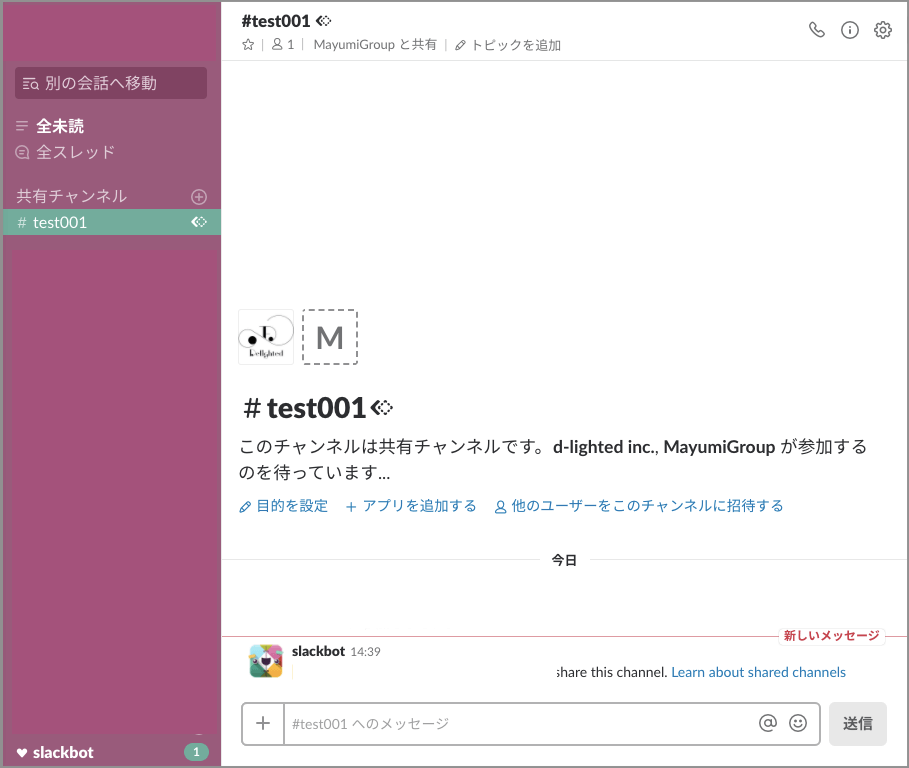
Task: Click add an app link (アプリを追加する)
Action: 411,506
